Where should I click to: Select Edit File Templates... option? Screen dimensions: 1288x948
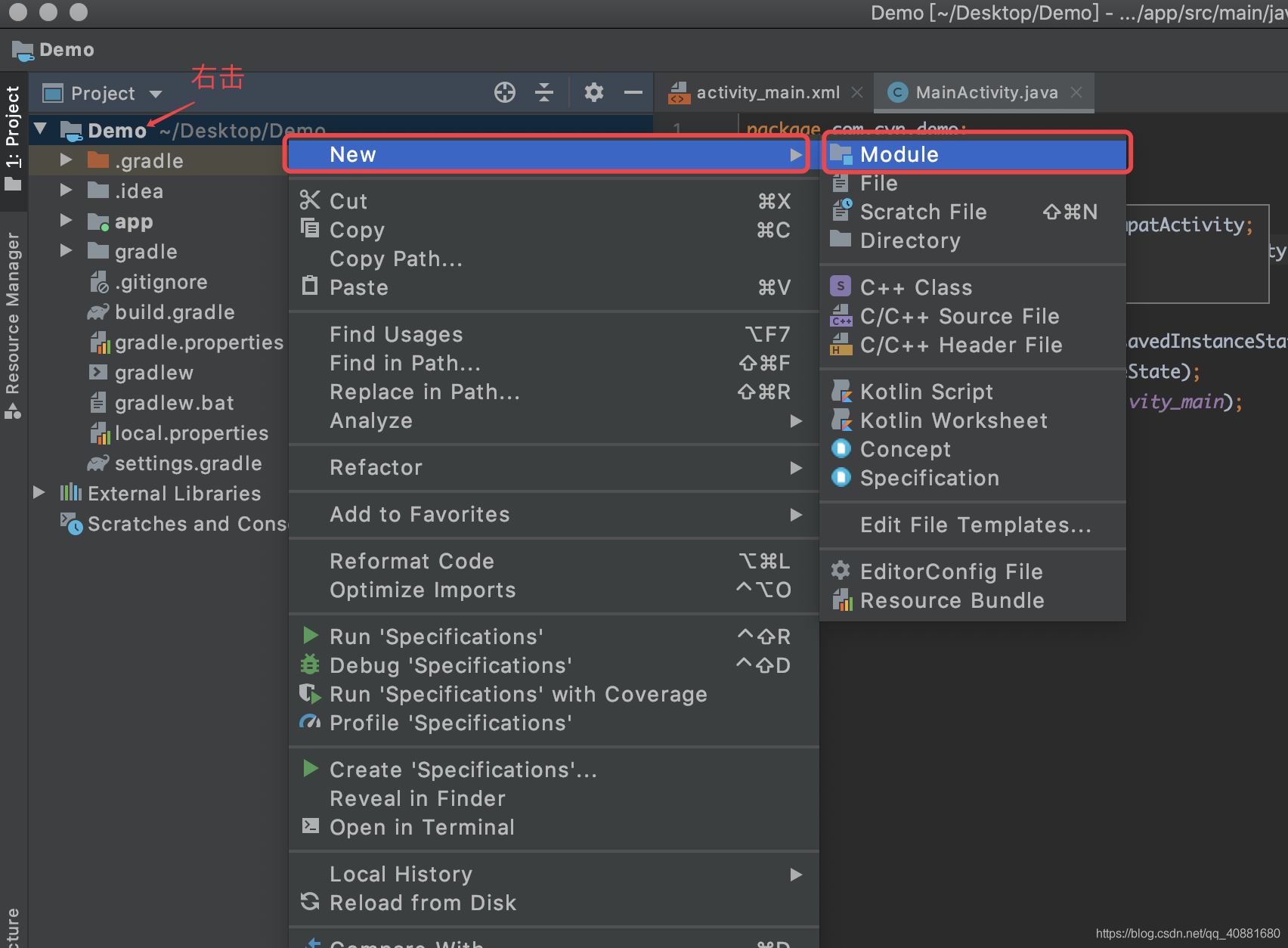(x=975, y=525)
